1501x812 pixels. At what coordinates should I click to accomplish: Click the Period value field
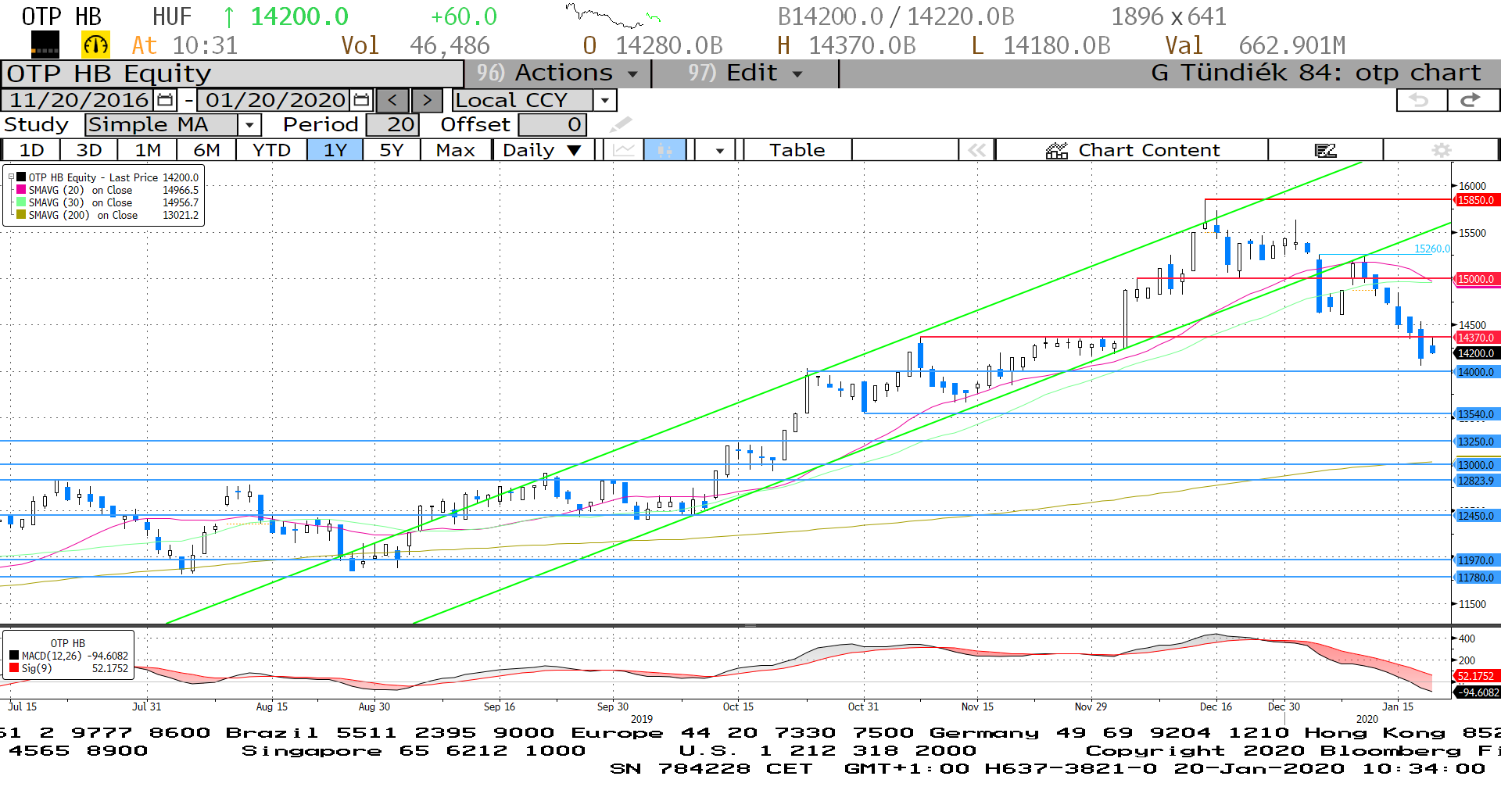(x=392, y=124)
